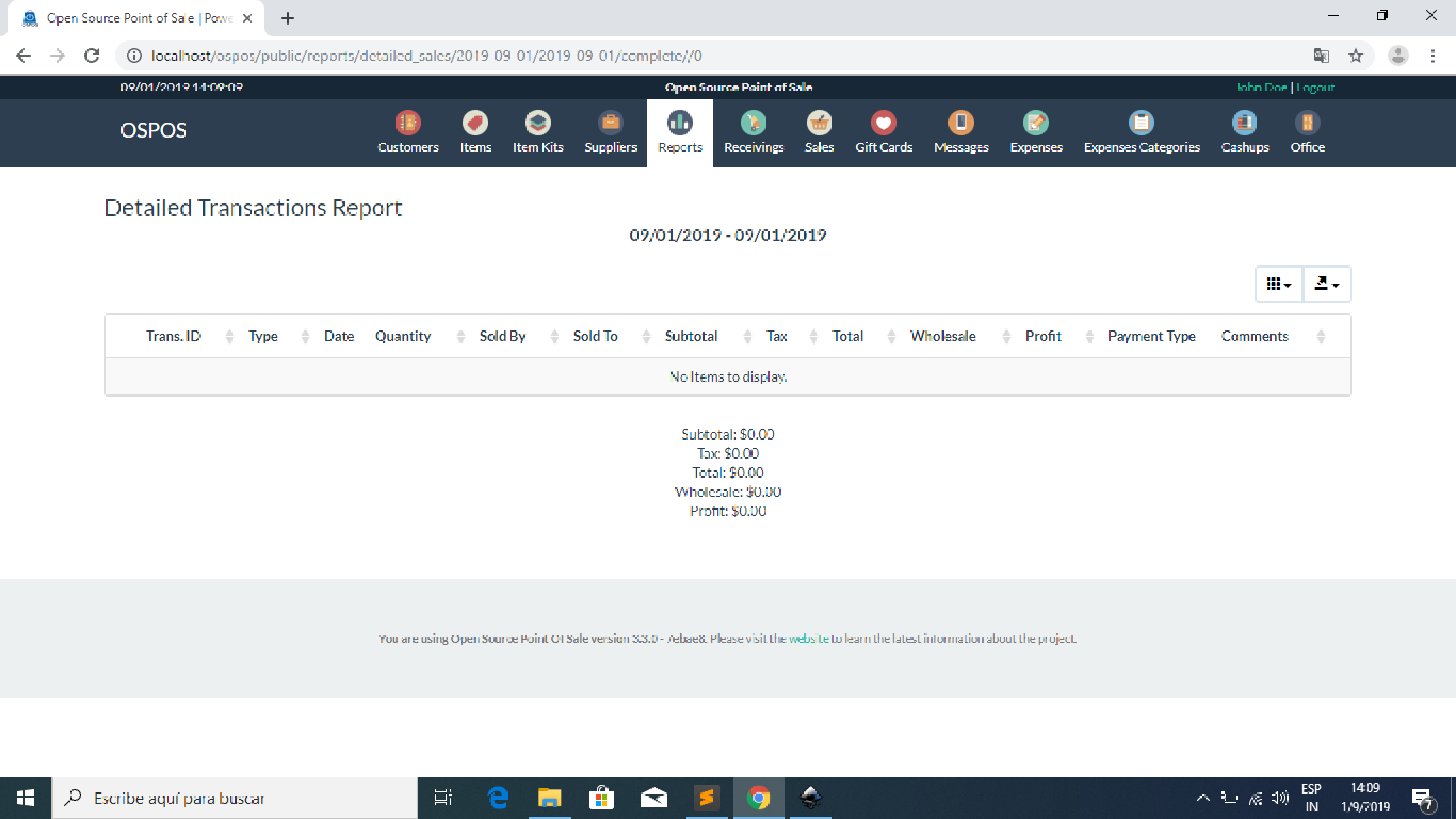The height and width of the screenshot is (819, 1456).
Task: Open the columns visibility dropdown
Action: pos(1278,284)
